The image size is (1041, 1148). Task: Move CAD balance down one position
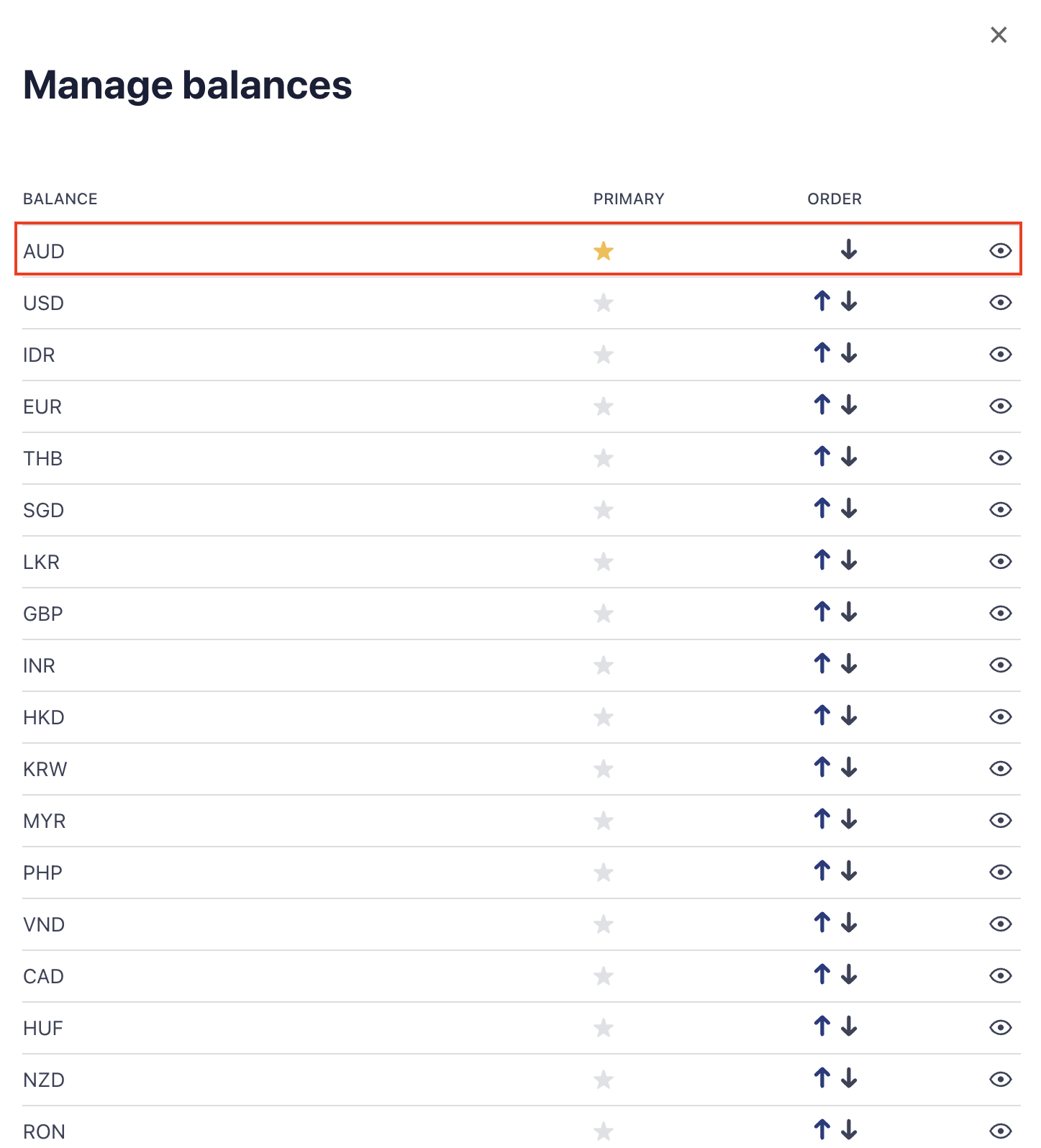pos(849,975)
